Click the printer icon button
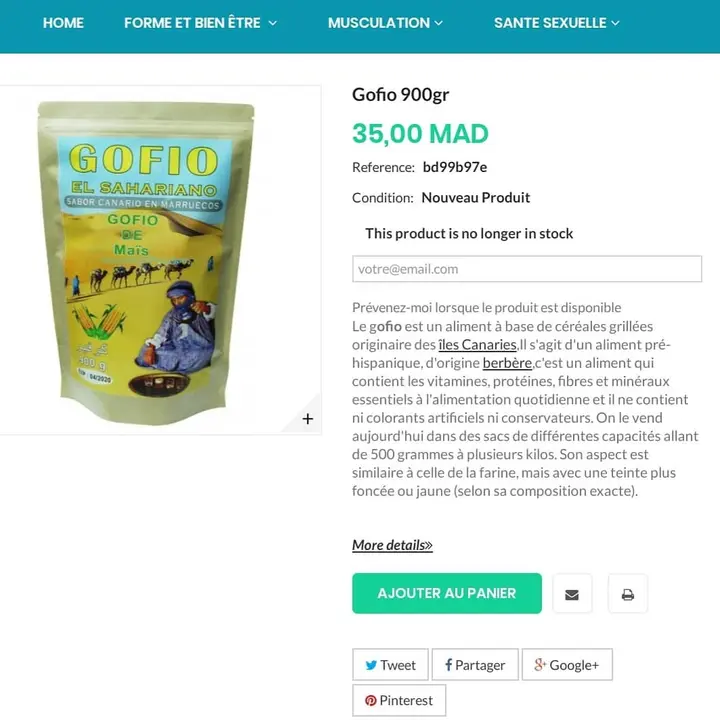Screen dimensions: 720x720 (628, 595)
